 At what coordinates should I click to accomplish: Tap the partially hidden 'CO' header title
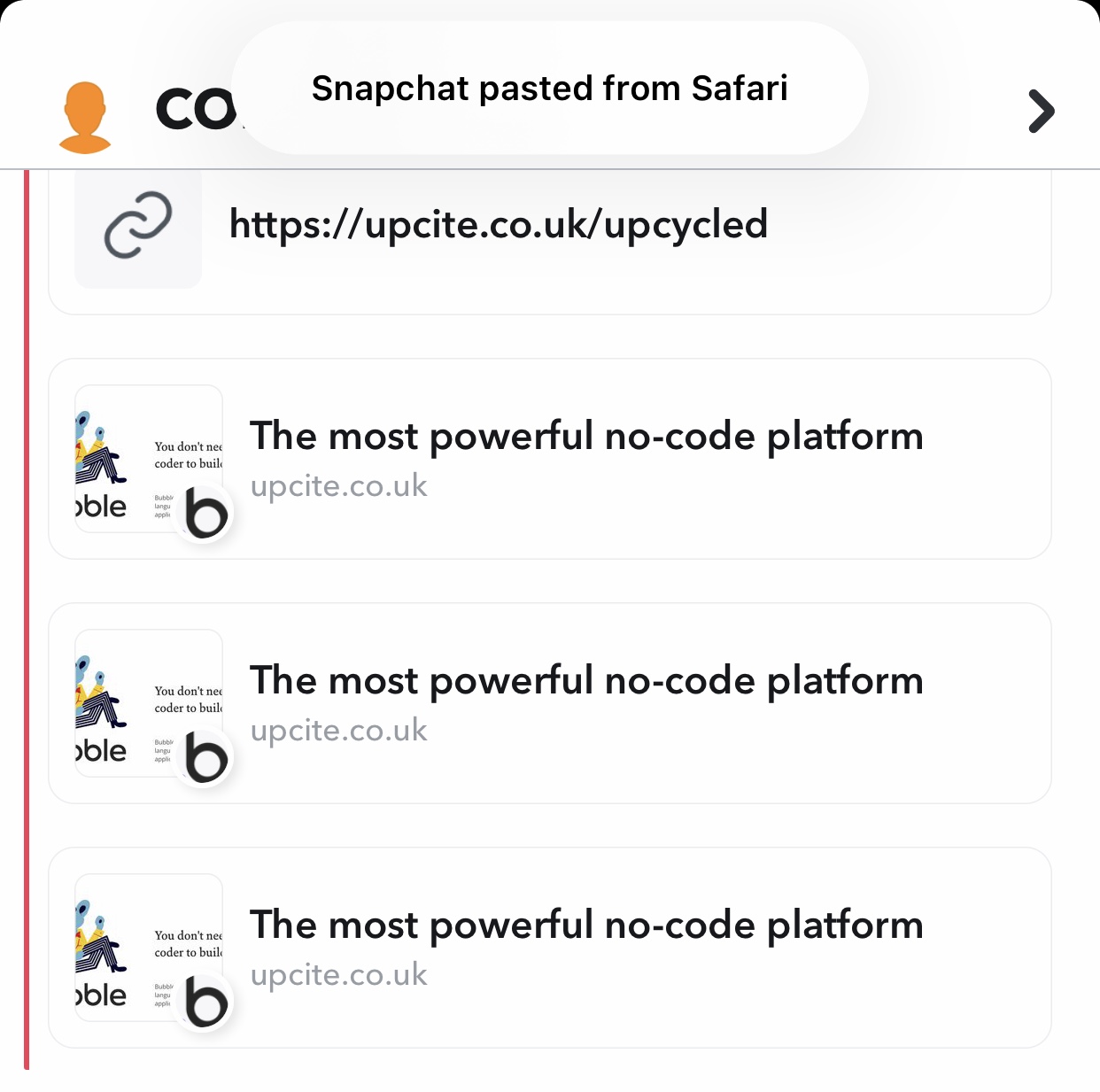(196, 111)
